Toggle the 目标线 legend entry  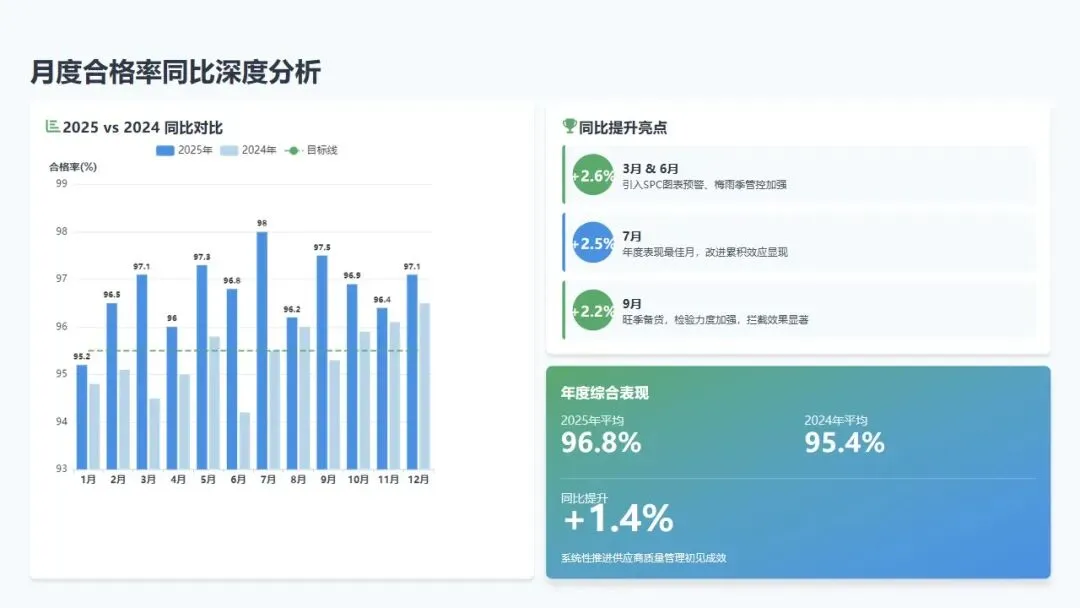[311, 150]
